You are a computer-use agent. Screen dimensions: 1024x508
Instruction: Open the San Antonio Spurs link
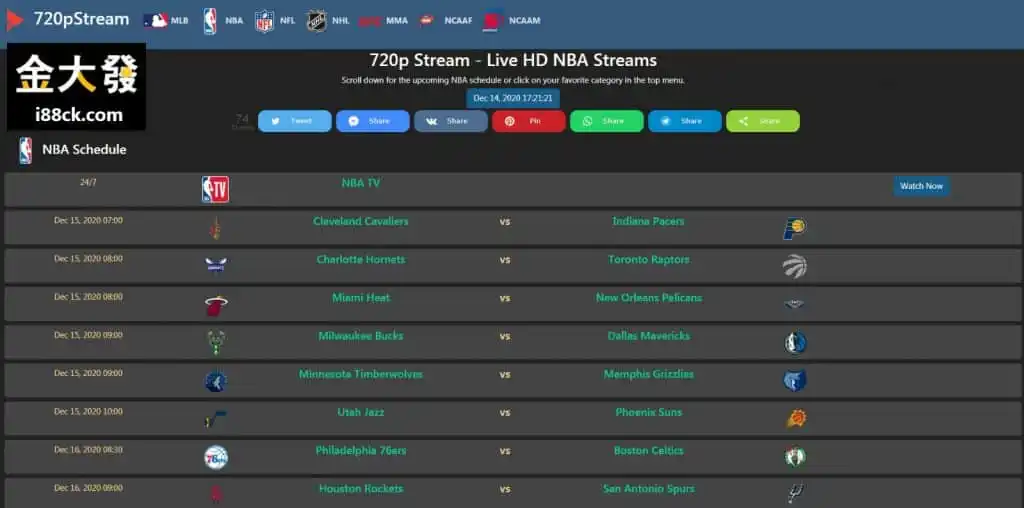[x=648, y=488]
